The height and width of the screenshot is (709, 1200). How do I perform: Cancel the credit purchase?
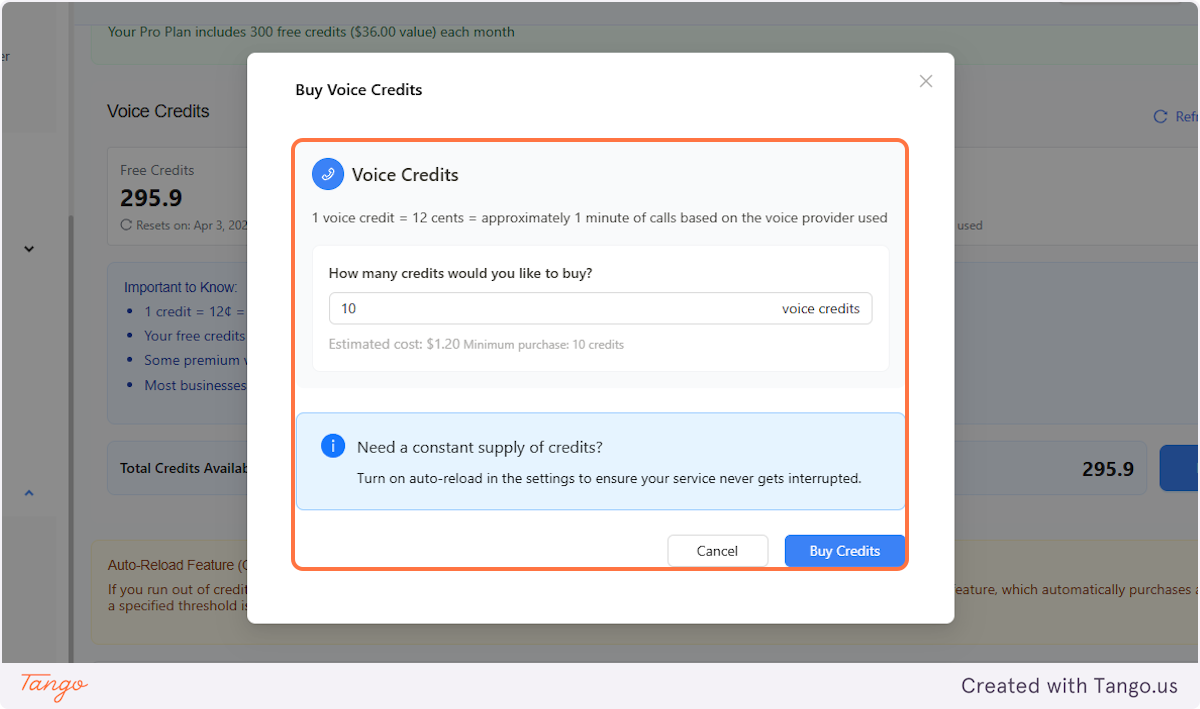coord(718,551)
